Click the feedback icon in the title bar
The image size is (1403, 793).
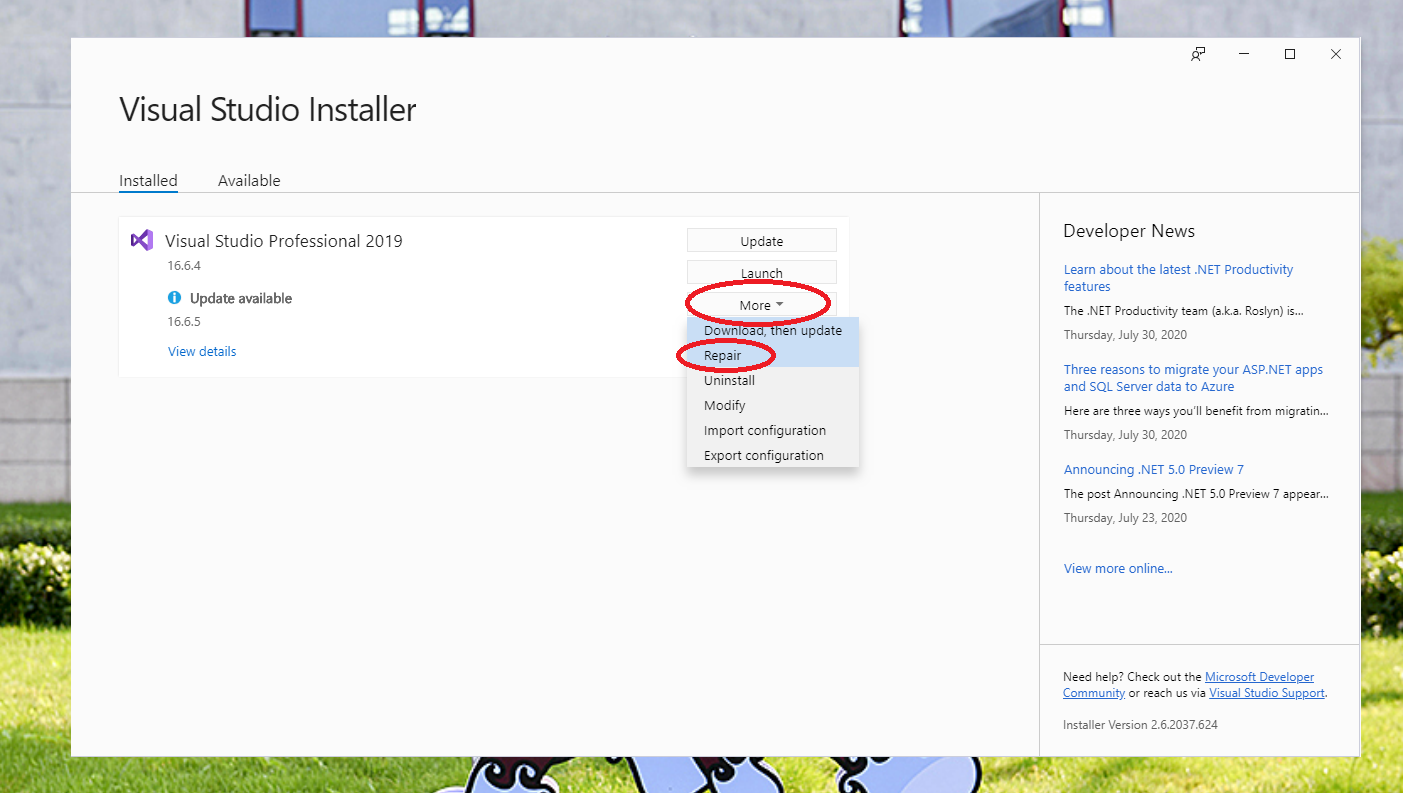[1197, 54]
